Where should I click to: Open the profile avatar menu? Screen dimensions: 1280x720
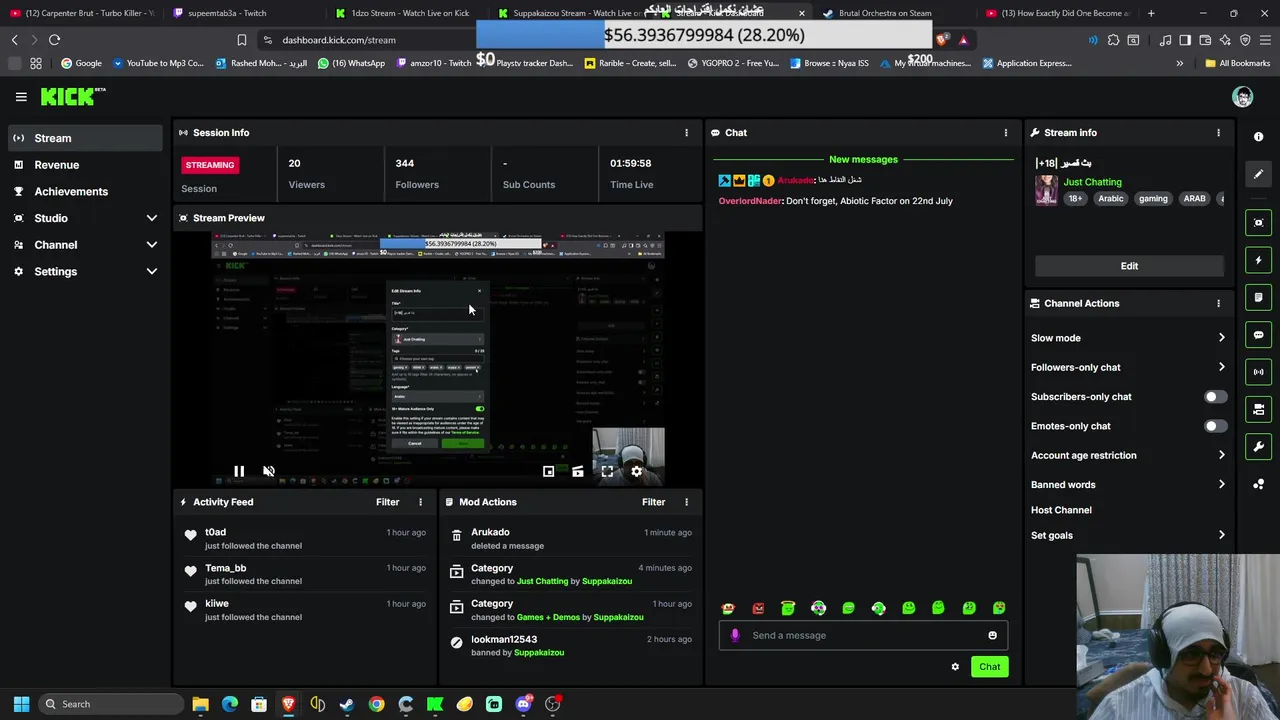[1242, 97]
